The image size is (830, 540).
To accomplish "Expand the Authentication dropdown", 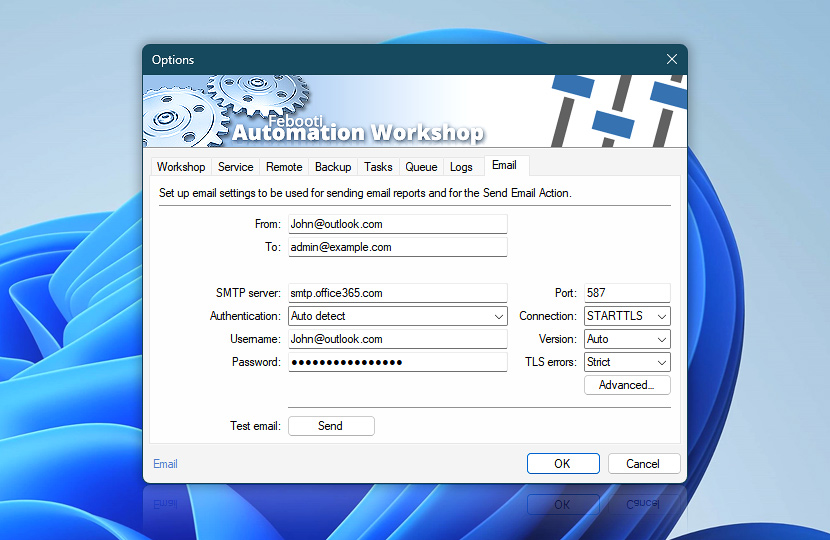I will 398,316.
